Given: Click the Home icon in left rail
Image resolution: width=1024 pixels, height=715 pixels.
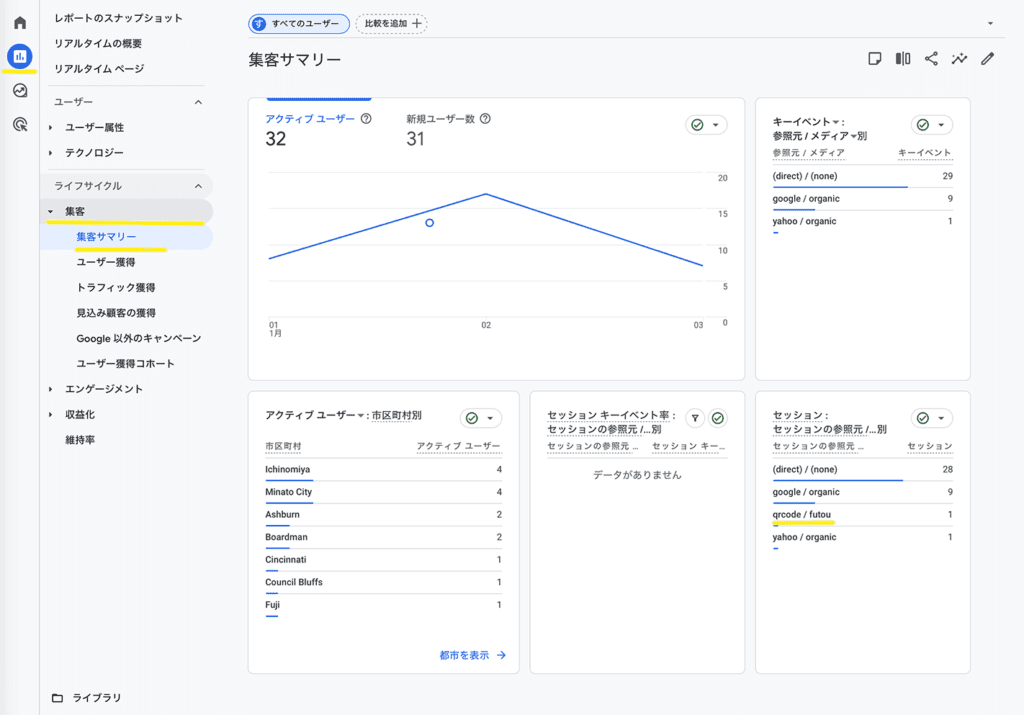Looking at the screenshot, I should [x=20, y=22].
